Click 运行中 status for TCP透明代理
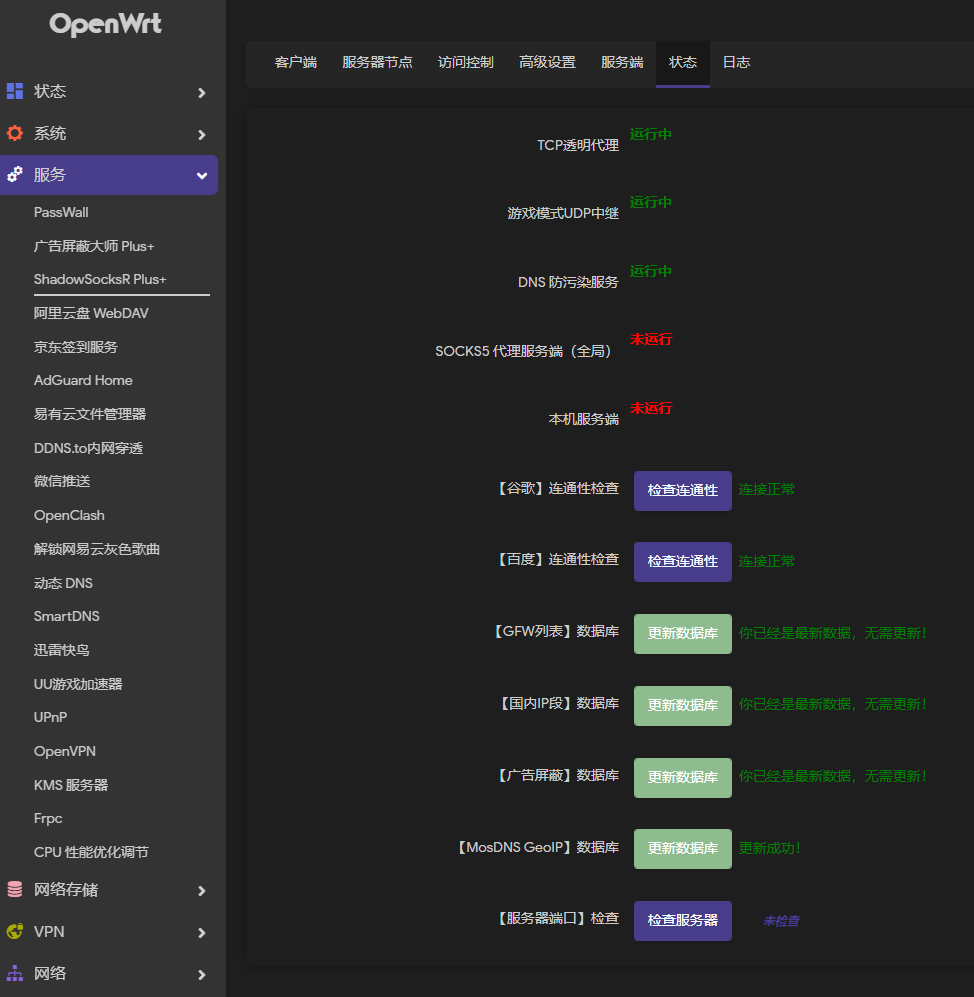The image size is (974, 997). click(x=651, y=134)
